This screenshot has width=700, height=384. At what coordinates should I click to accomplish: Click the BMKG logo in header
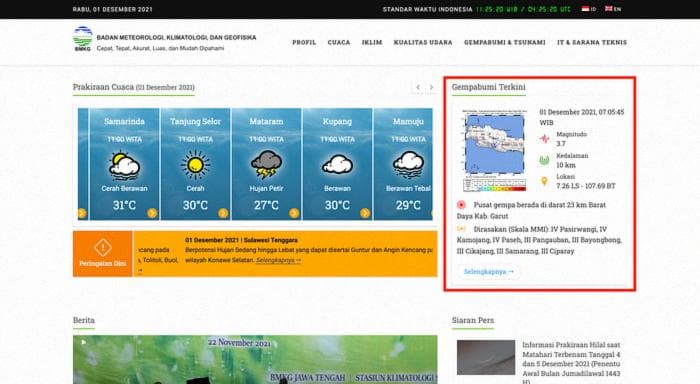click(83, 39)
